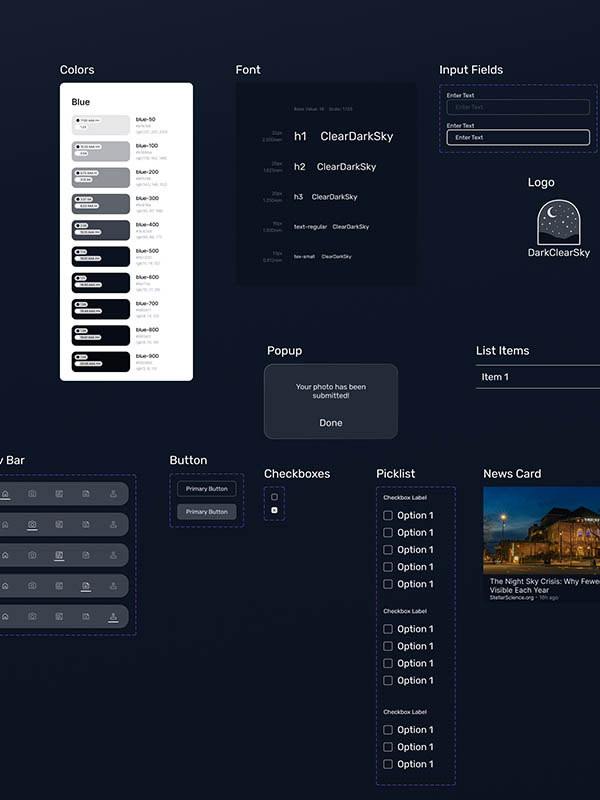The width and height of the screenshot is (600, 800).
Task: Open the Night Sky Crisis news headline
Action: point(544,585)
